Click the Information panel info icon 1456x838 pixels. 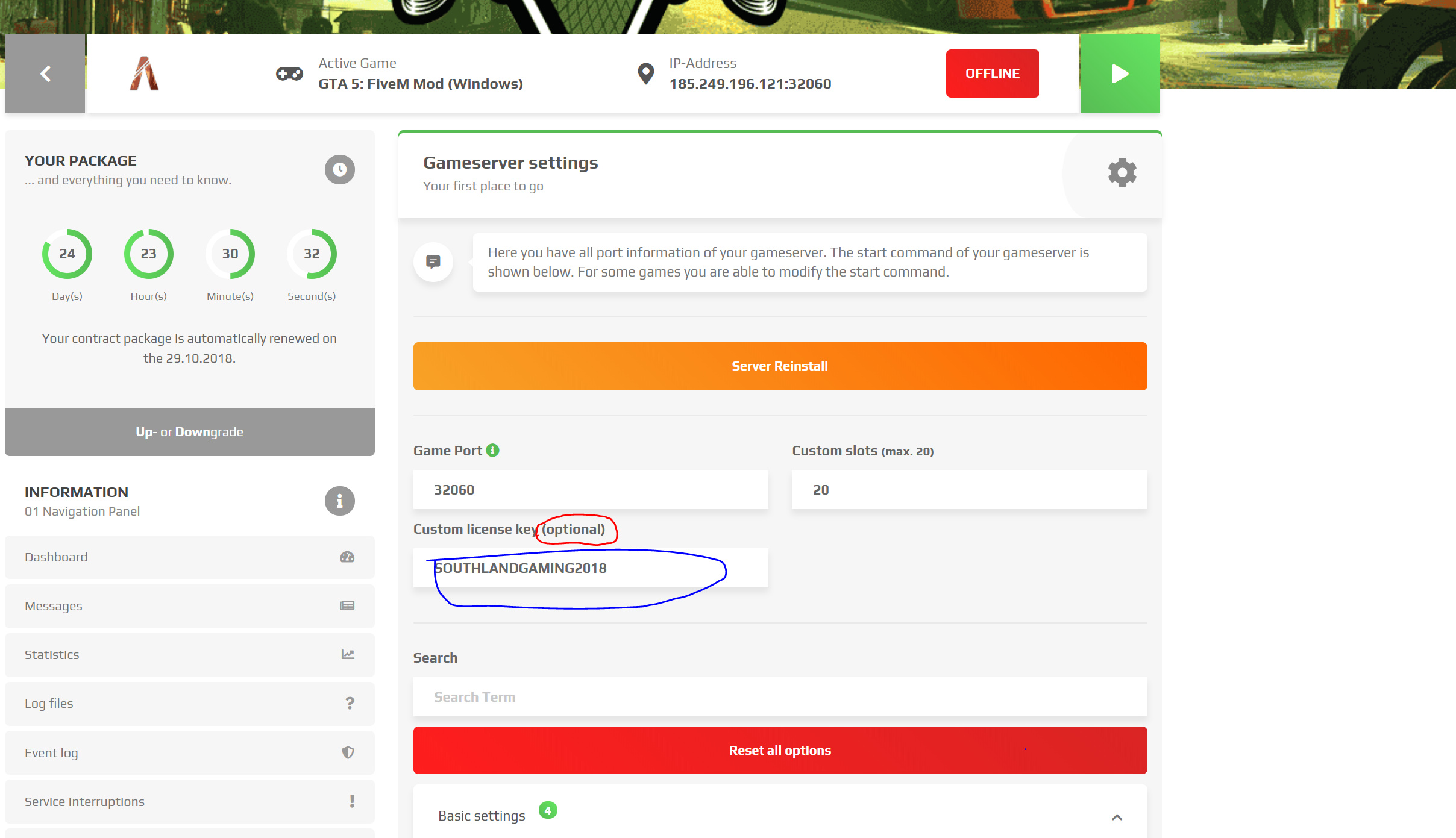tap(340, 501)
